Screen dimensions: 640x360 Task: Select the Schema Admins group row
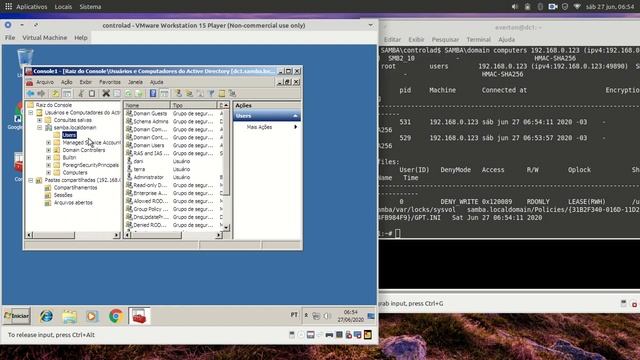[x=151, y=121]
